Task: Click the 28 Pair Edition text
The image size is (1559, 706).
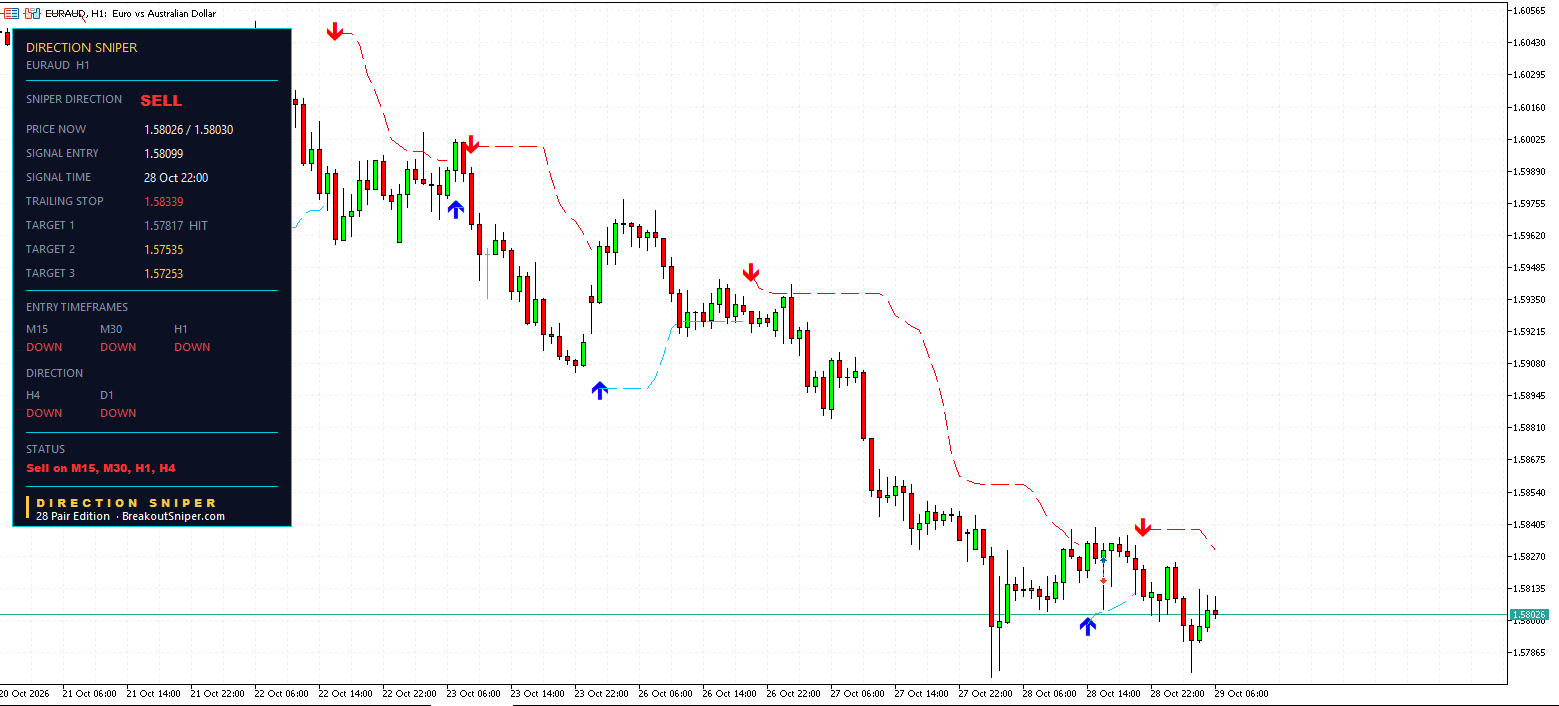Action: tap(73, 516)
